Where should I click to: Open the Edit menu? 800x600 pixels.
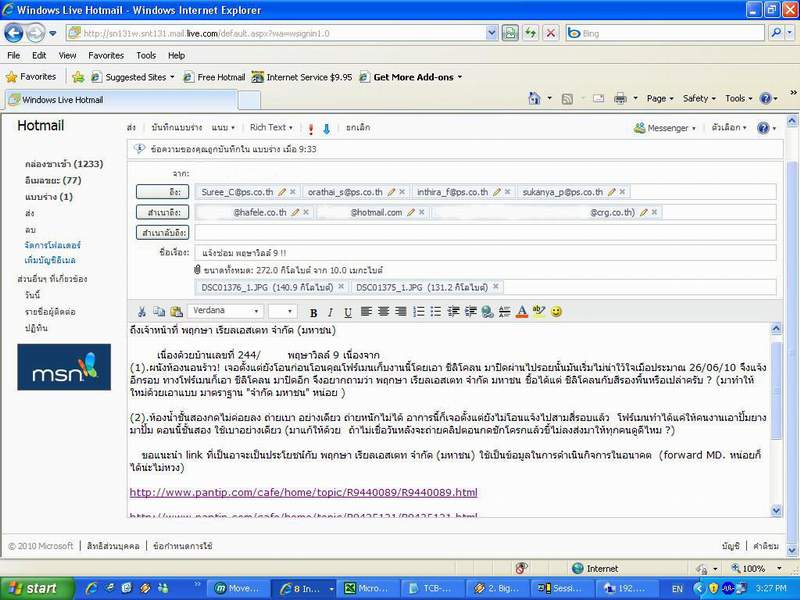(x=39, y=55)
